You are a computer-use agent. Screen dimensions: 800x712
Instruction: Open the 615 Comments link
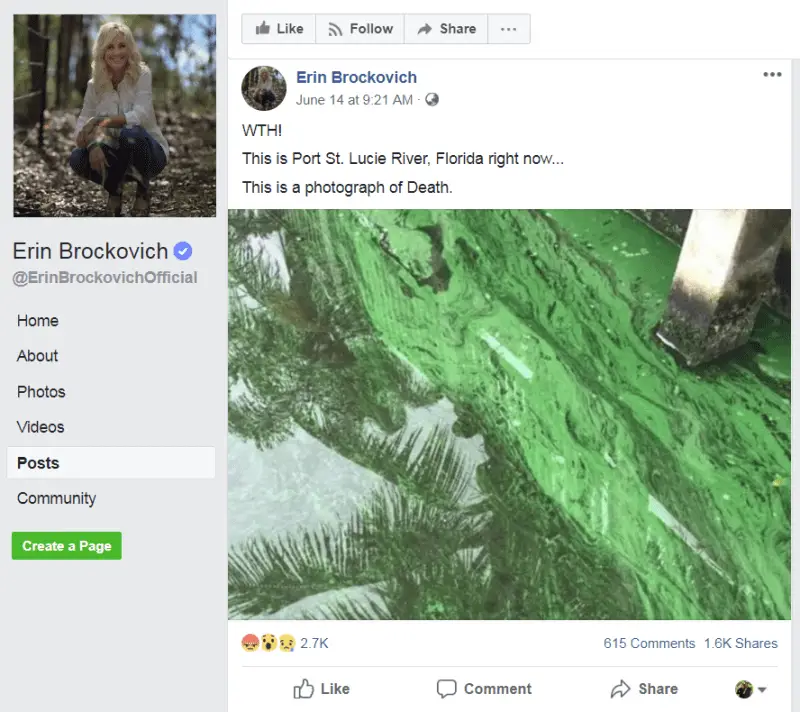(x=649, y=643)
